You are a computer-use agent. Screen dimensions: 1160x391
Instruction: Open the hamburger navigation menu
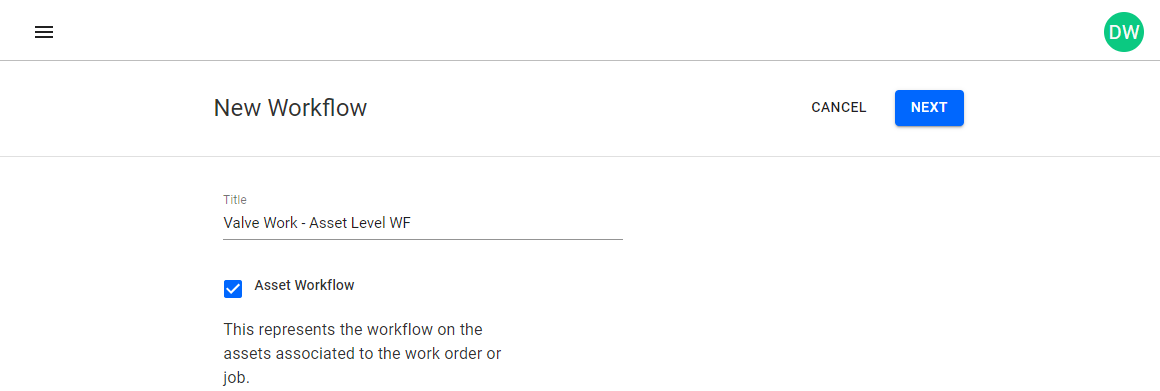point(44,33)
